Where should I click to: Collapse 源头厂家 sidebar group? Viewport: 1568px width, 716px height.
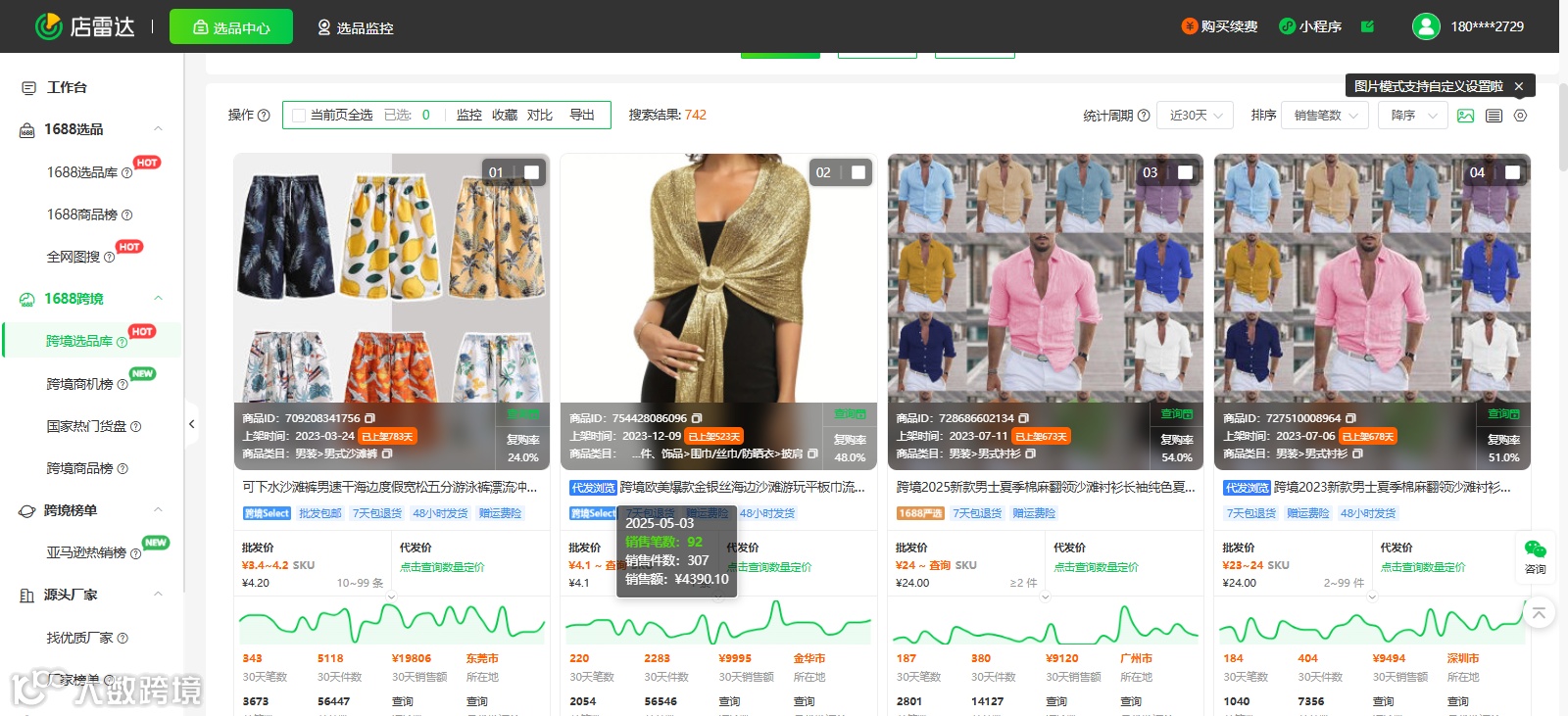158,595
